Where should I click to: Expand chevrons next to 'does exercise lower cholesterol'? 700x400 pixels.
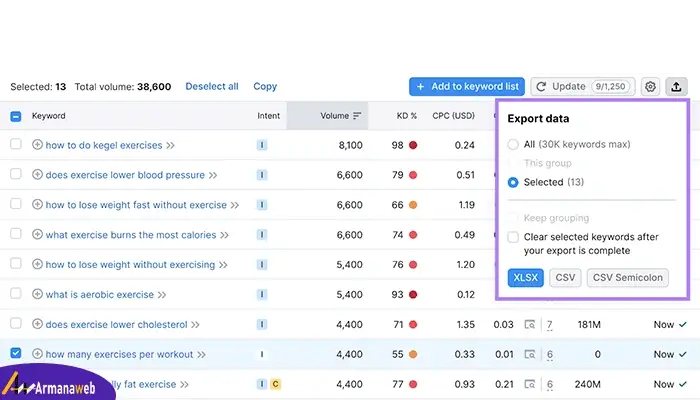click(x=195, y=325)
